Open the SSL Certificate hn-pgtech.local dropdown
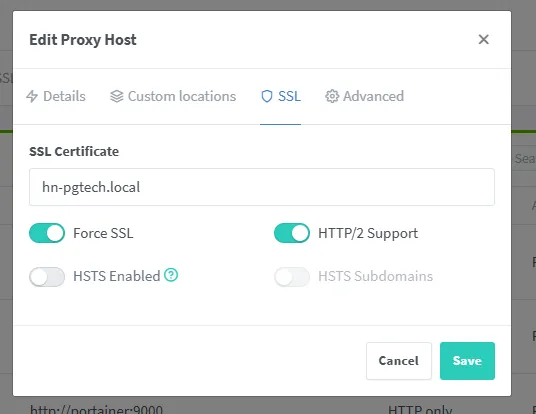 click(x=262, y=187)
